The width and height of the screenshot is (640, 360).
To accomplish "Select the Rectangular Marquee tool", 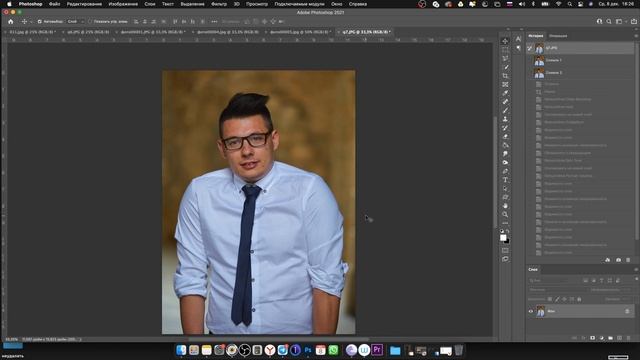I will tap(505, 50).
